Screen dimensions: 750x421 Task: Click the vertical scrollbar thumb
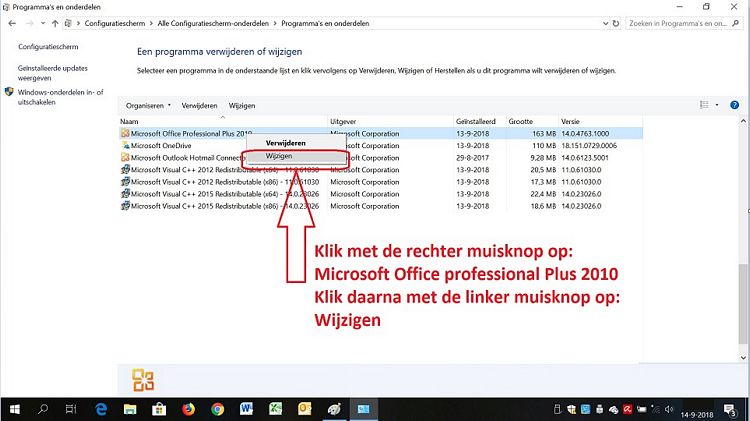[x=743, y=304]
